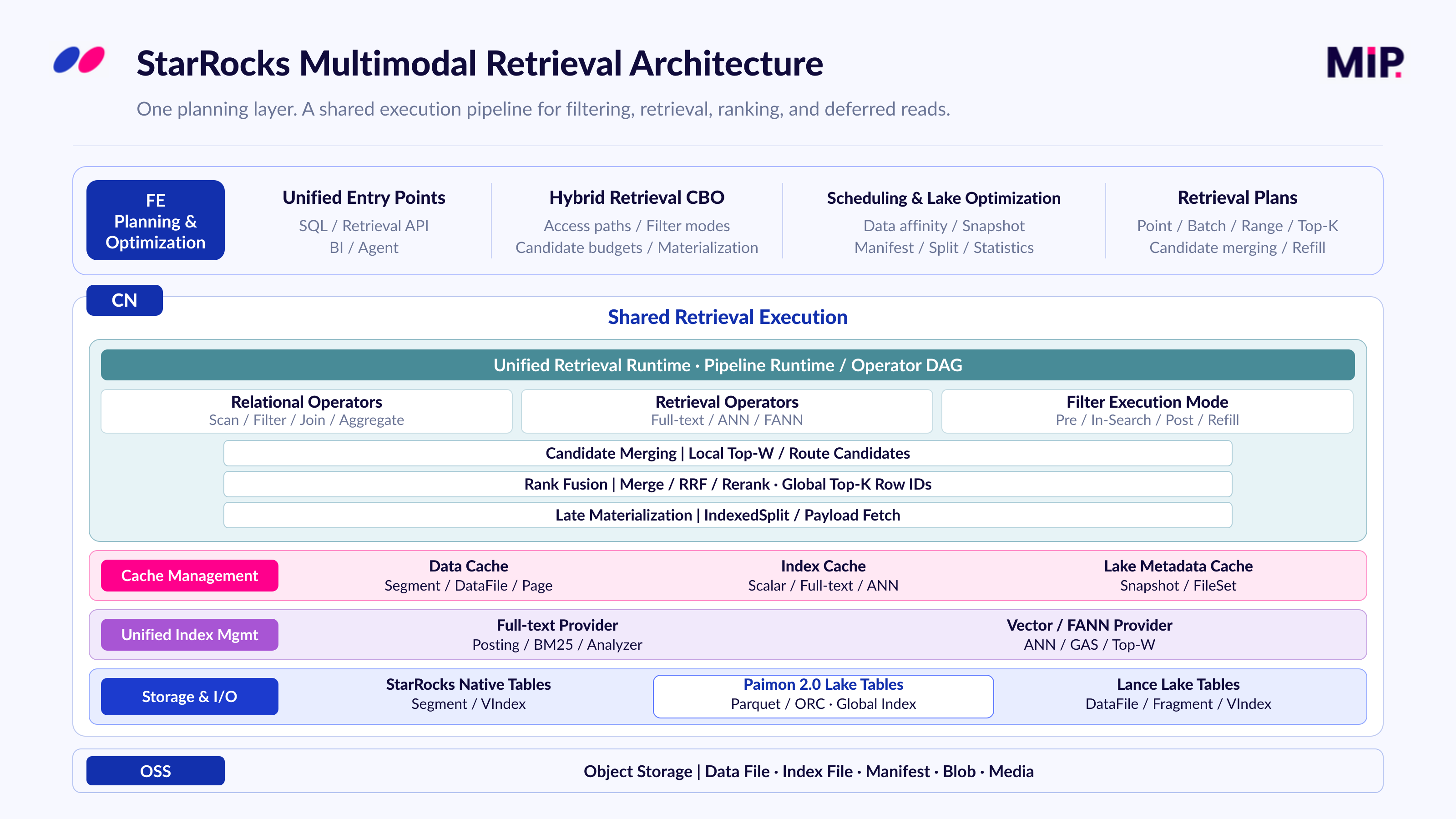
Task: Click the Vector / FANN Provider heading
Action: [1090, 626]
